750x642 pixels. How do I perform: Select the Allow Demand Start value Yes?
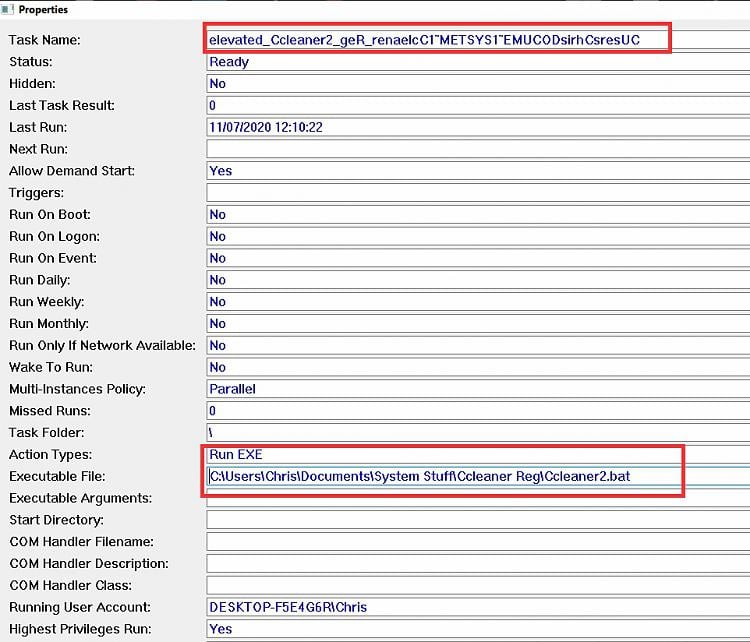coord(478,171)
